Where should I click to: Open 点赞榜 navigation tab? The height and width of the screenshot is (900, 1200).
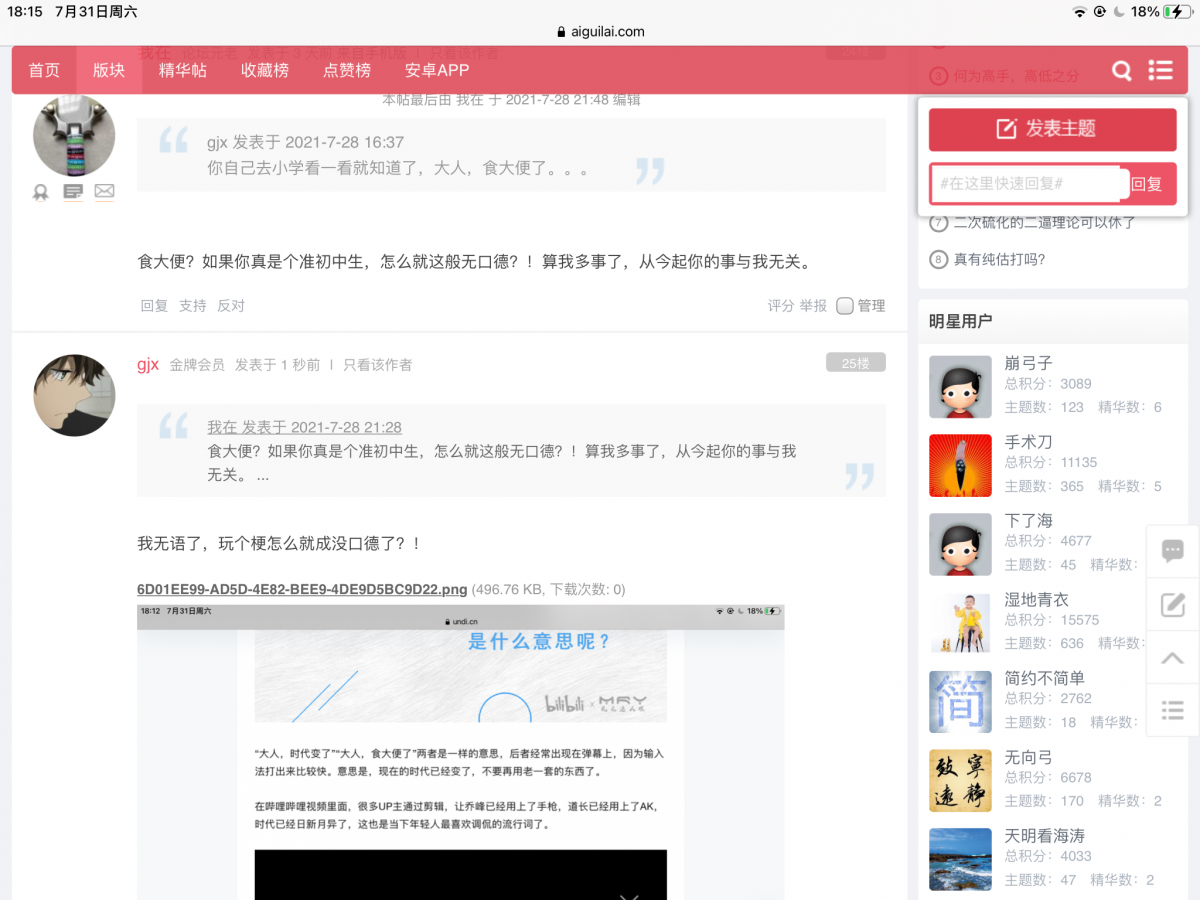tap(347, 70)
